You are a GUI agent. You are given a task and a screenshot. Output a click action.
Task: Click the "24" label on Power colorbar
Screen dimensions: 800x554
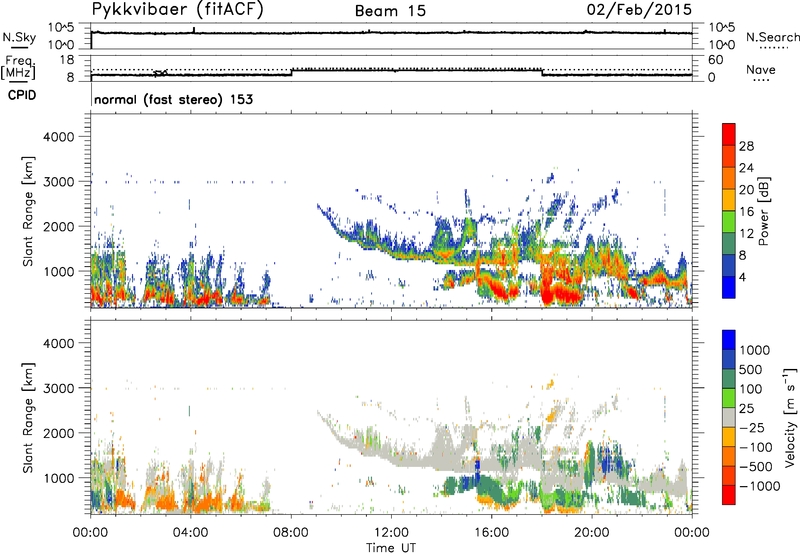pyautogui.click(x=746, y=168)
